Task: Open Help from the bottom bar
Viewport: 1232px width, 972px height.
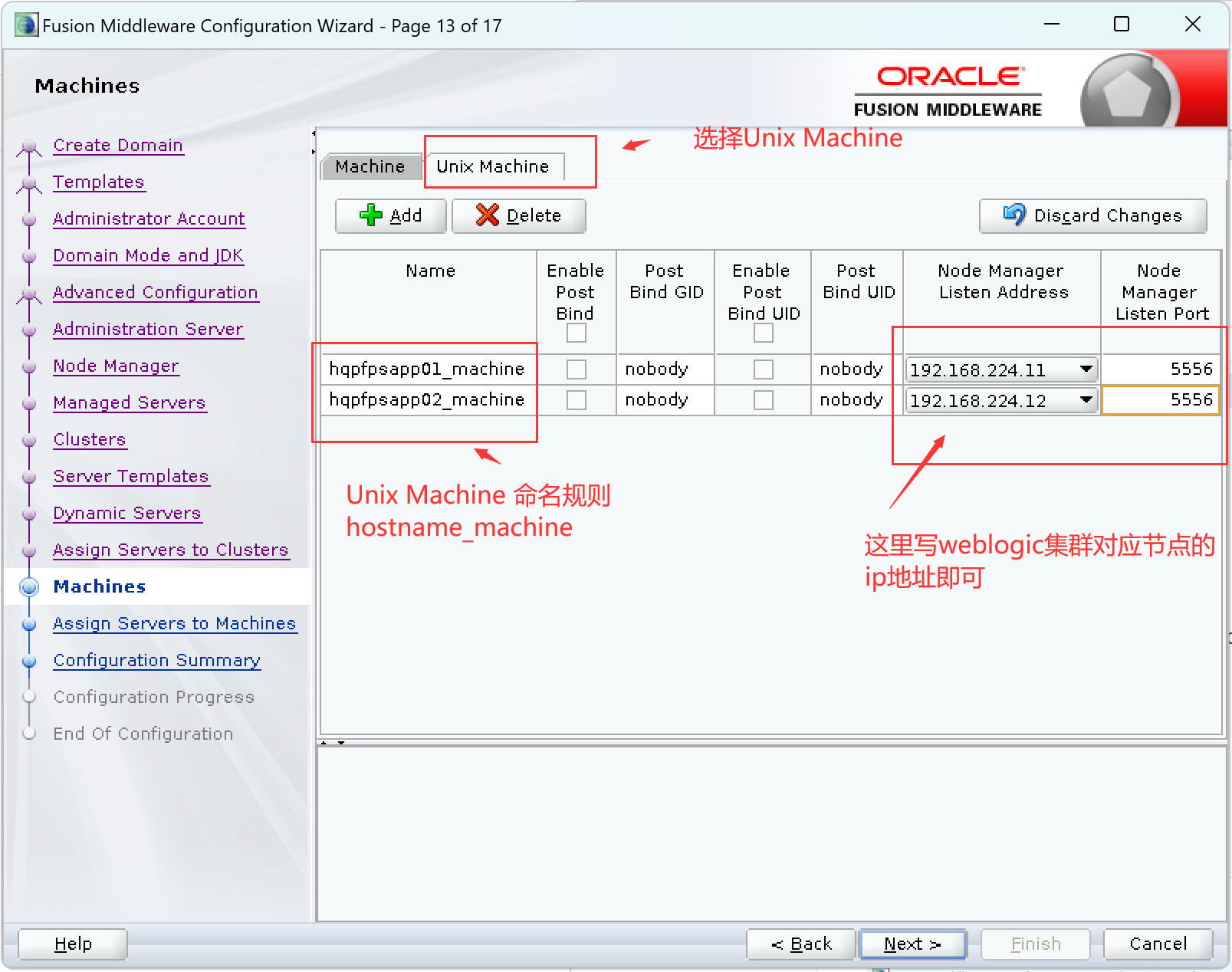Action: pyautogui.click(x=73, y=944)
